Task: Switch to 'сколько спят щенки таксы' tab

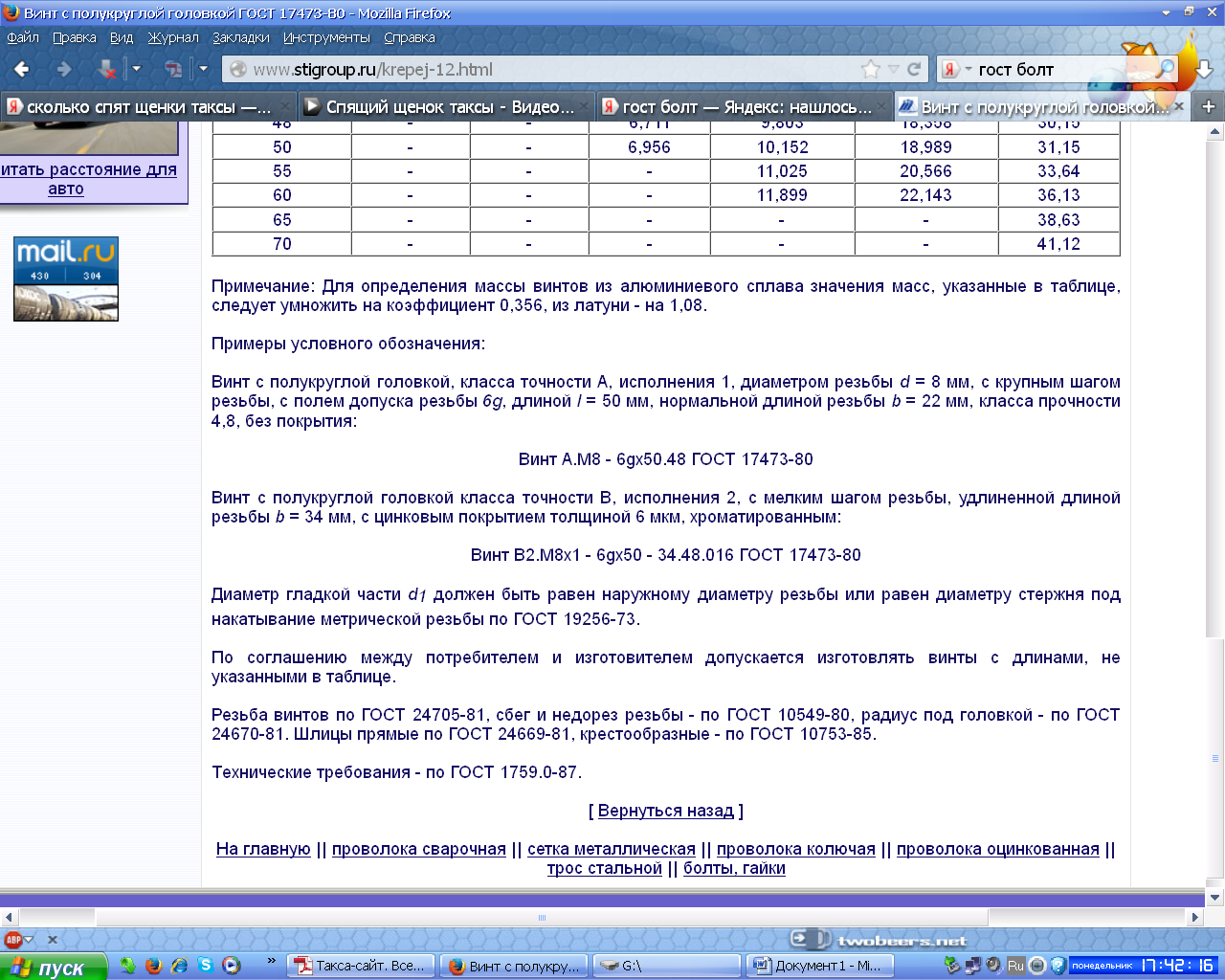Action: (x=148, y=106)
